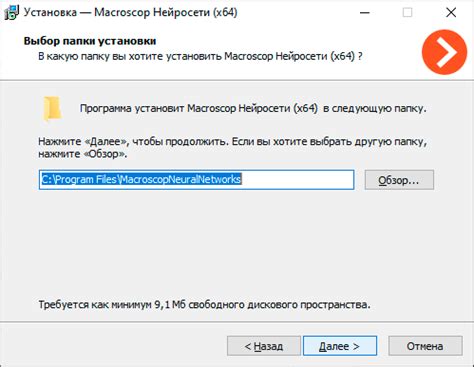Open folder browser with Обзор button
474x367 pixels.
399,180
